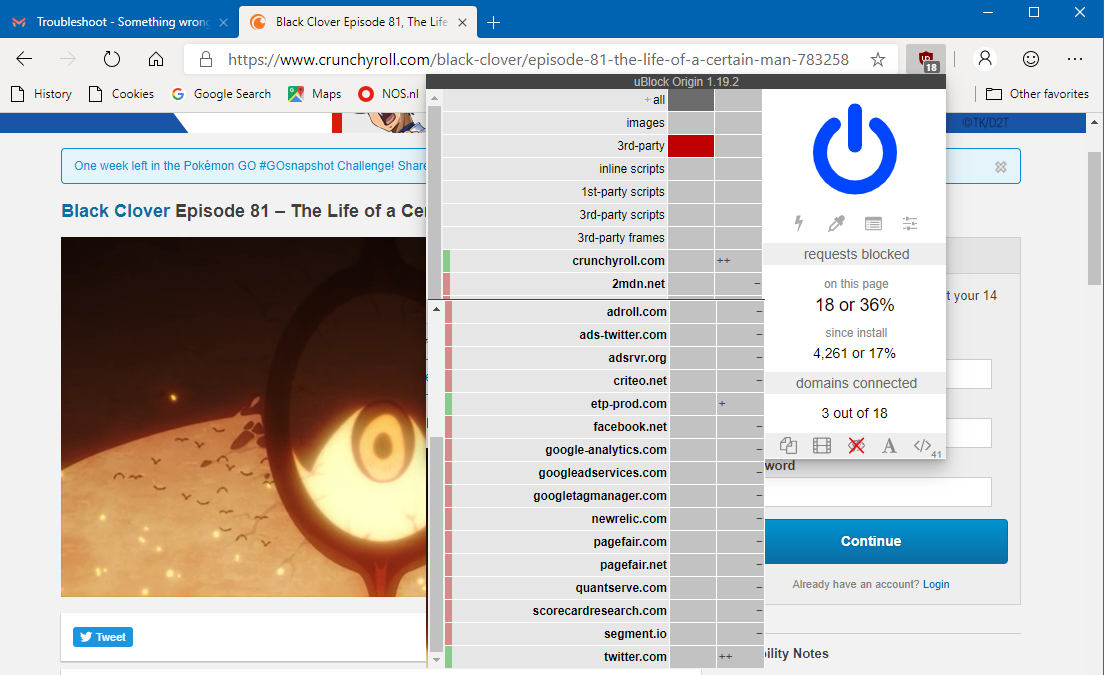Select criteo.net row
Screen dimensions: 1104x675
coord(556,381)
